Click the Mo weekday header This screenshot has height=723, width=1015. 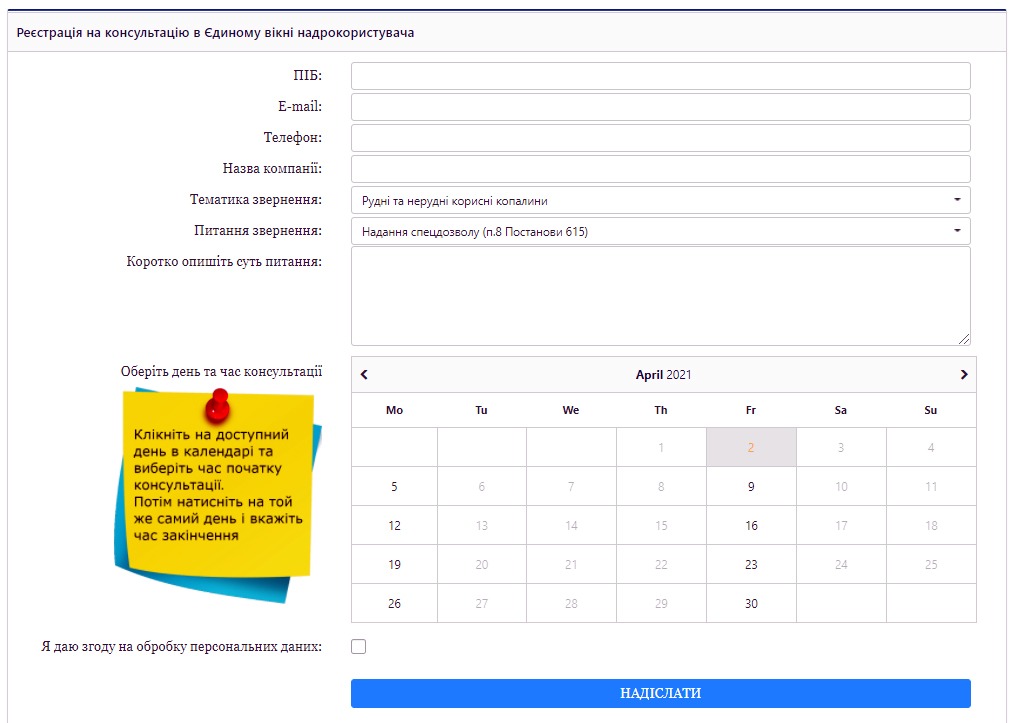(x=394, y=410)
